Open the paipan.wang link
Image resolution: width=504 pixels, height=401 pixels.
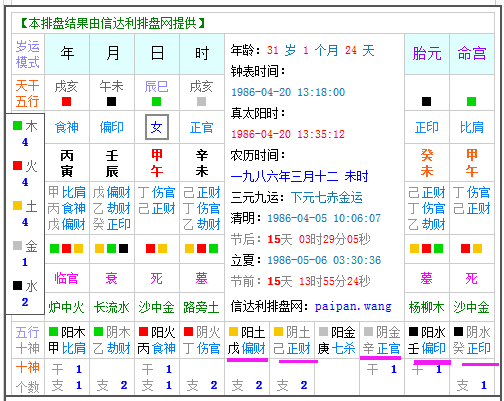pyautogui.click(x=353, y=306)
